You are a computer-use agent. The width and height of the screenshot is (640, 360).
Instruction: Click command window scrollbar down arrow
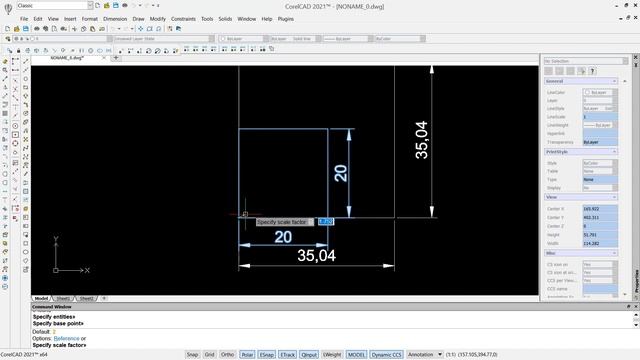(x=636, y=325)
